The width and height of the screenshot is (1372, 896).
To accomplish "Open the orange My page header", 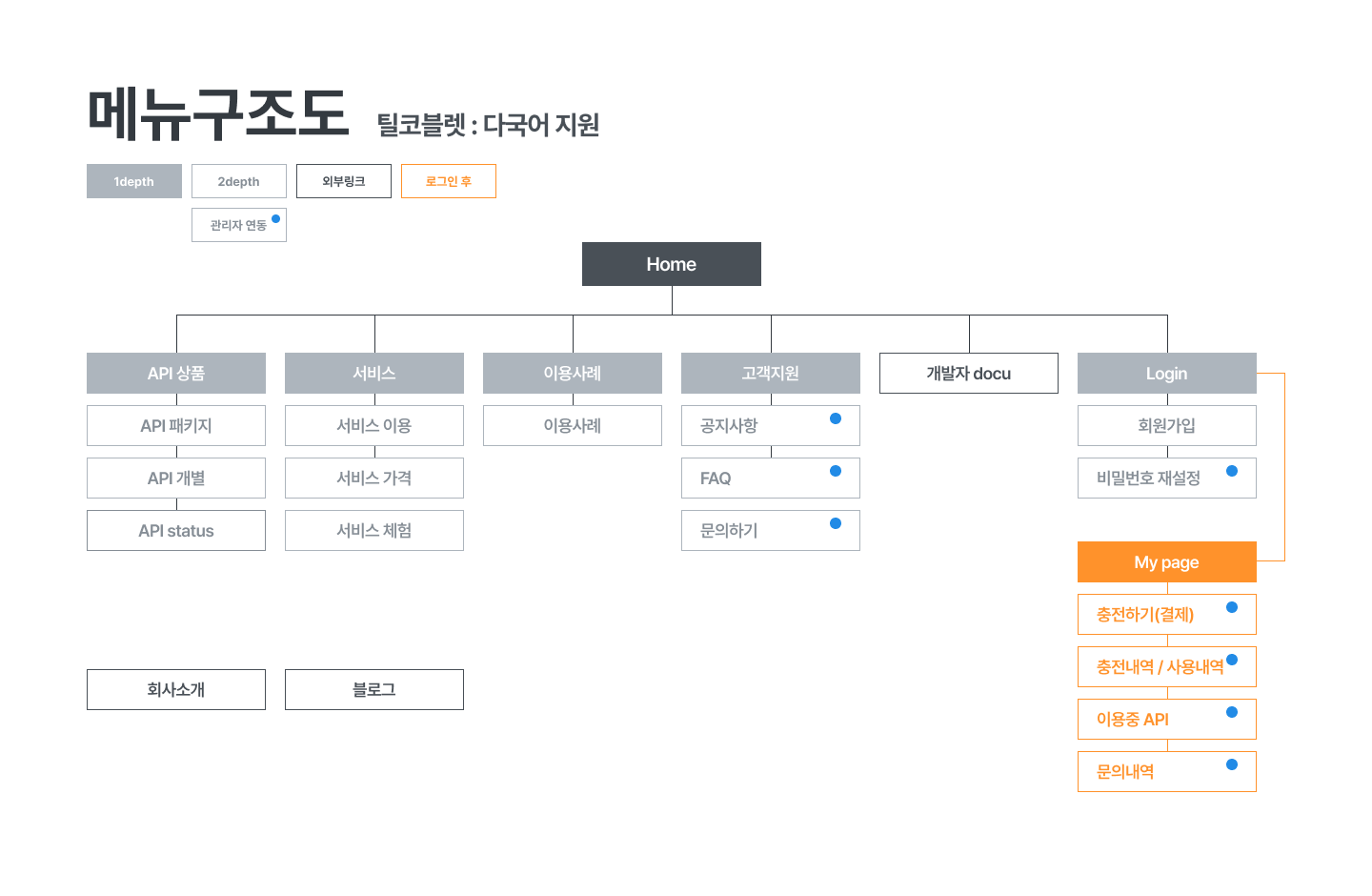I will [x=1167, y=562].
